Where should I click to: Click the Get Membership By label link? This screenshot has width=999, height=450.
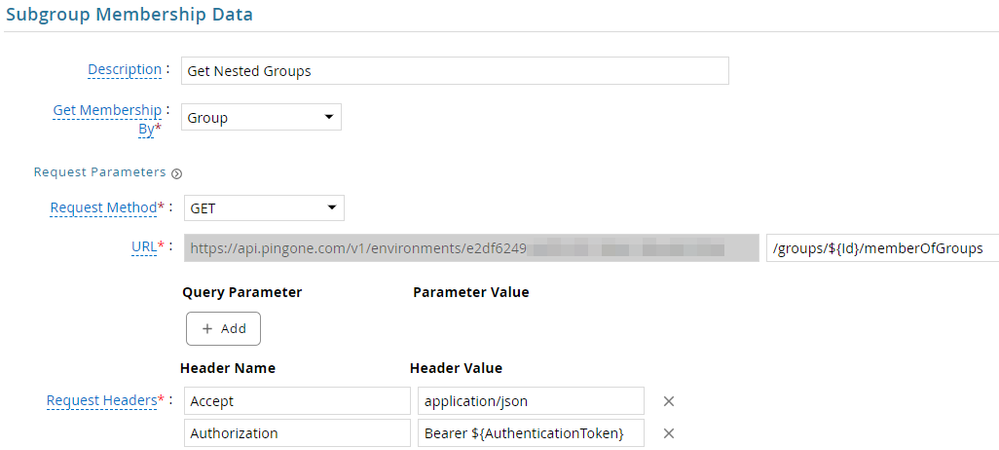[107, 119]
